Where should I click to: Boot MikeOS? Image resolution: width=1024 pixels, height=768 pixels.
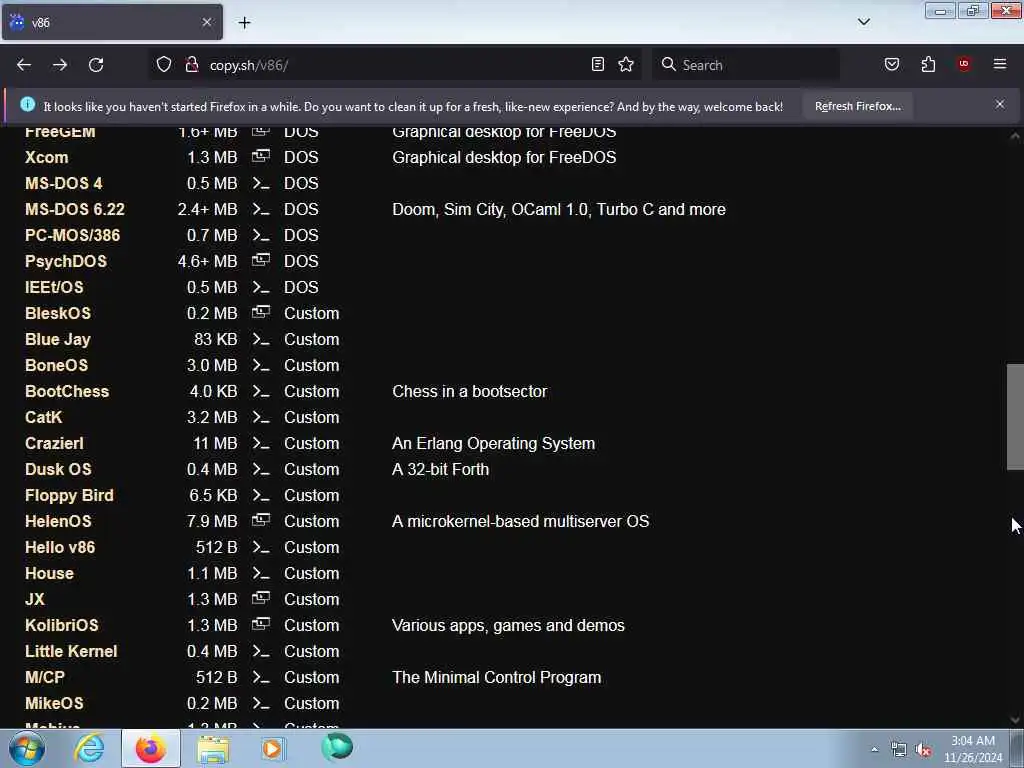pos(54,704)
